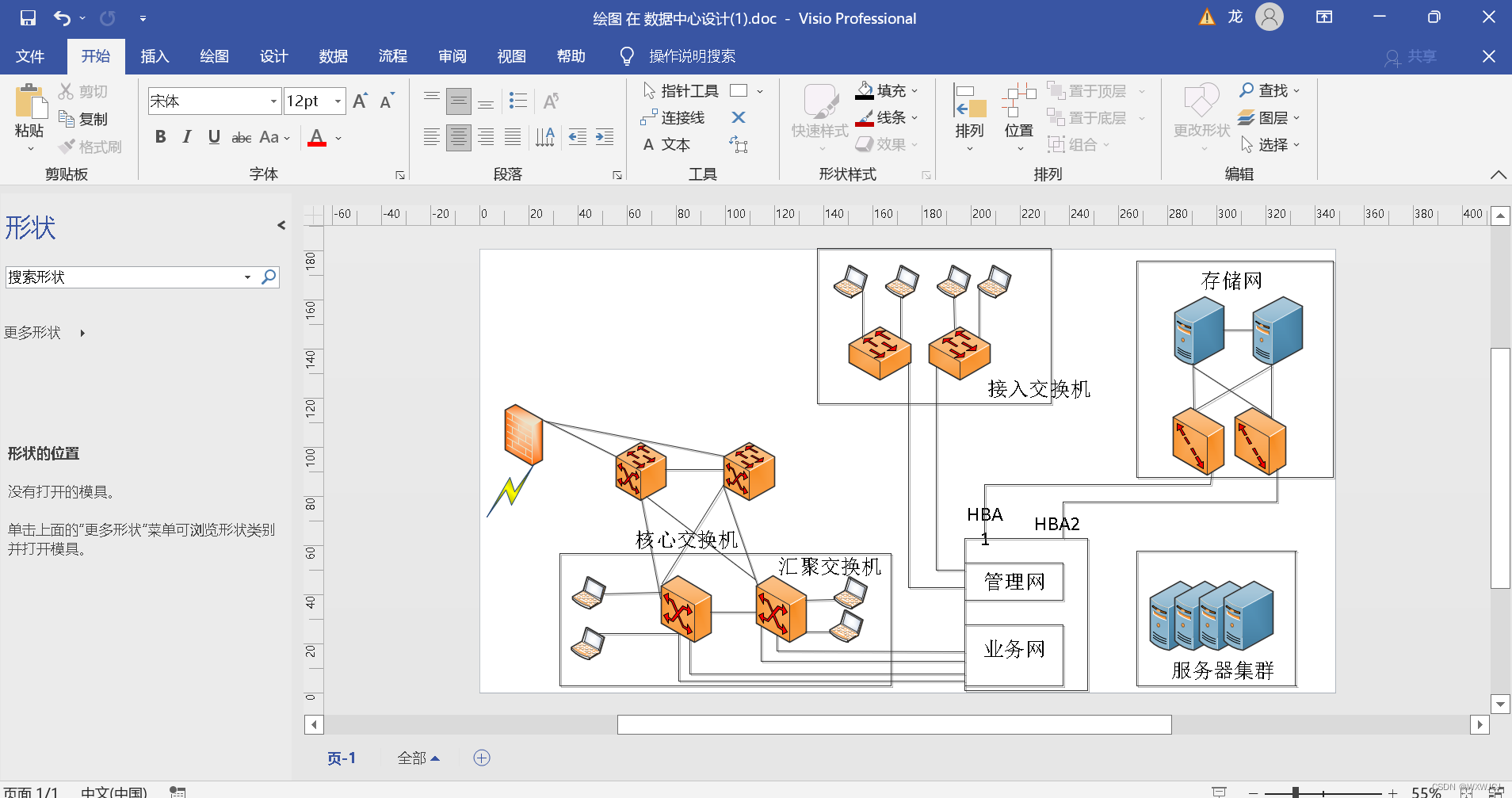Open the font name dropdown 宋体
Image resolution: width=1512 pixels, height=798 pixels.
tap(273, 101)
